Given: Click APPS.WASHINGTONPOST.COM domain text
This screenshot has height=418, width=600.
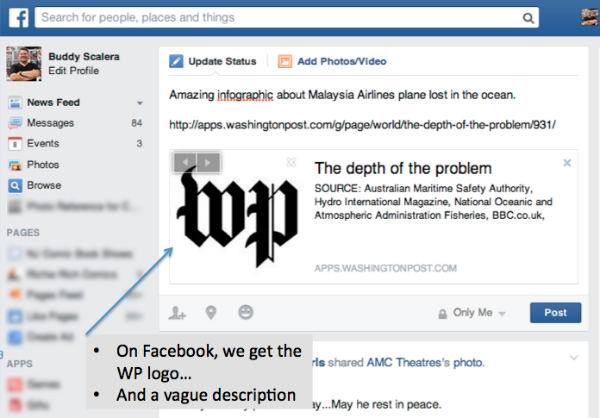Looking at the screenshot, I should pos(385,268).
